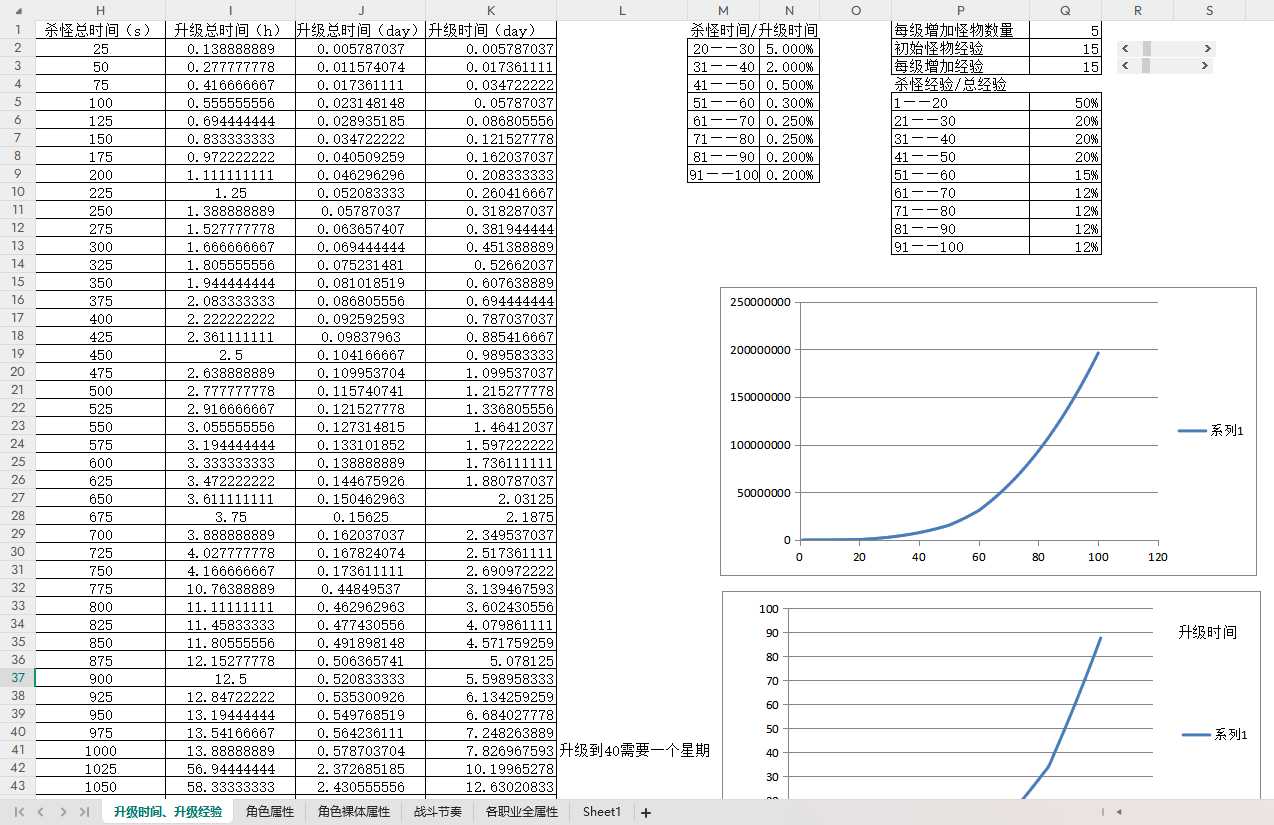The height and width of the screenshot is (825, 1274).
Task: Click left arrow of scrollbar beside 每级增加经验
Action: point(1125,66)
